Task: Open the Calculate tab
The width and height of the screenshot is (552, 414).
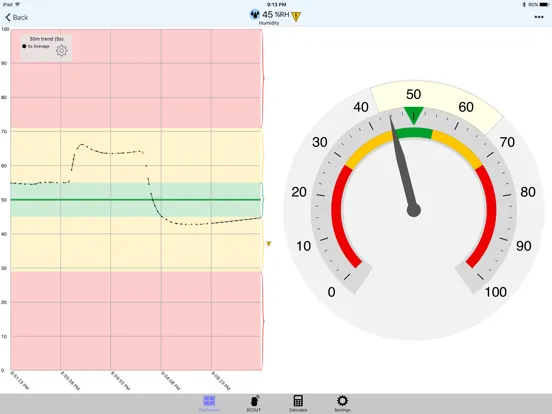Action: click(298, 403)
